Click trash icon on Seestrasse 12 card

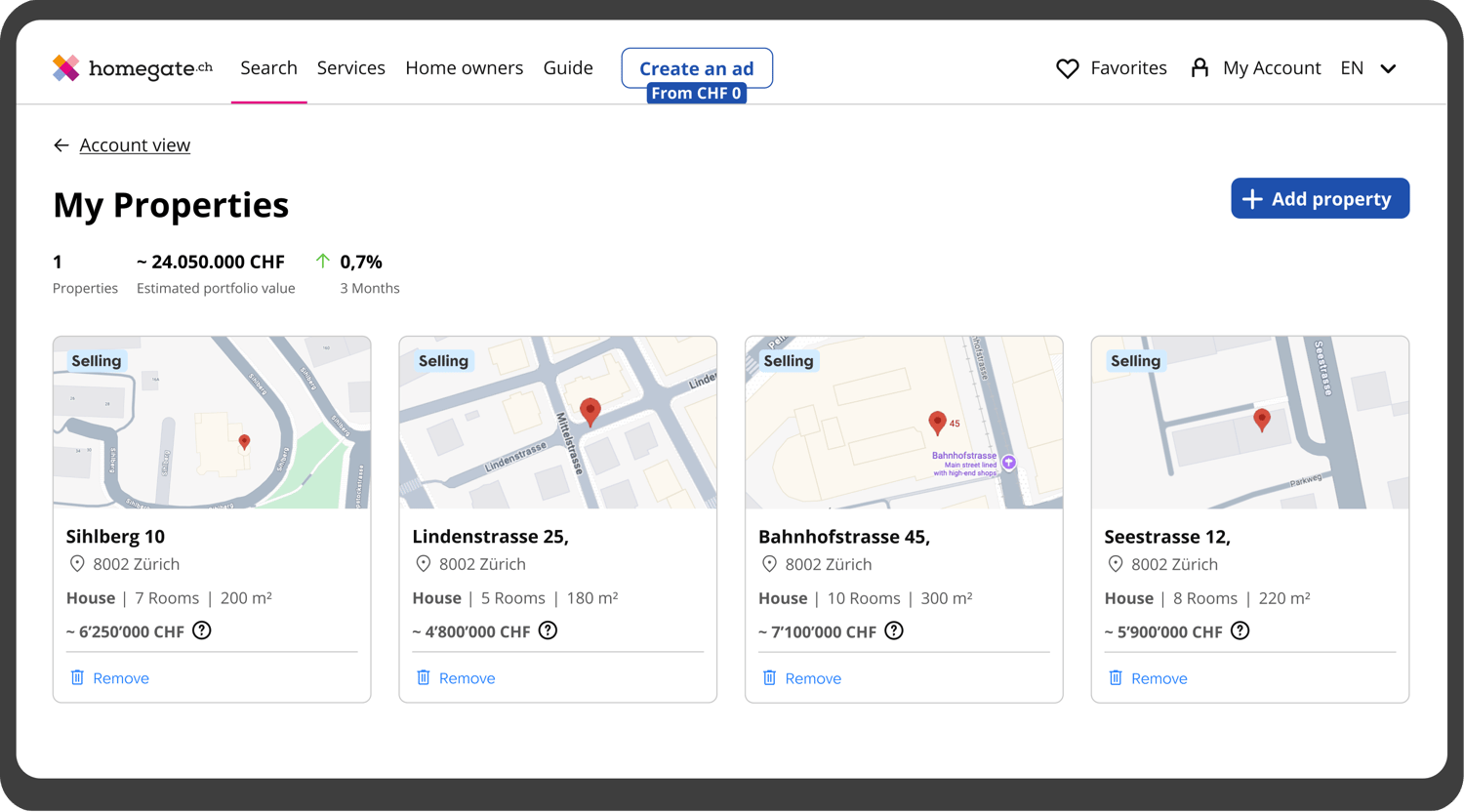point(1116,677)
